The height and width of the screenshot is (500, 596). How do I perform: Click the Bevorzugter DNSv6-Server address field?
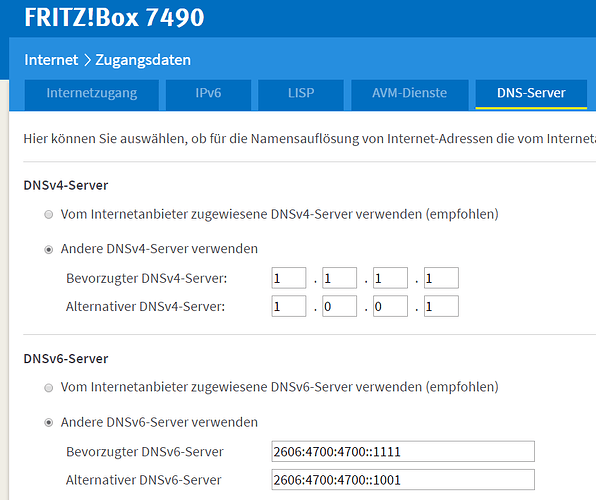pos(403,451)
